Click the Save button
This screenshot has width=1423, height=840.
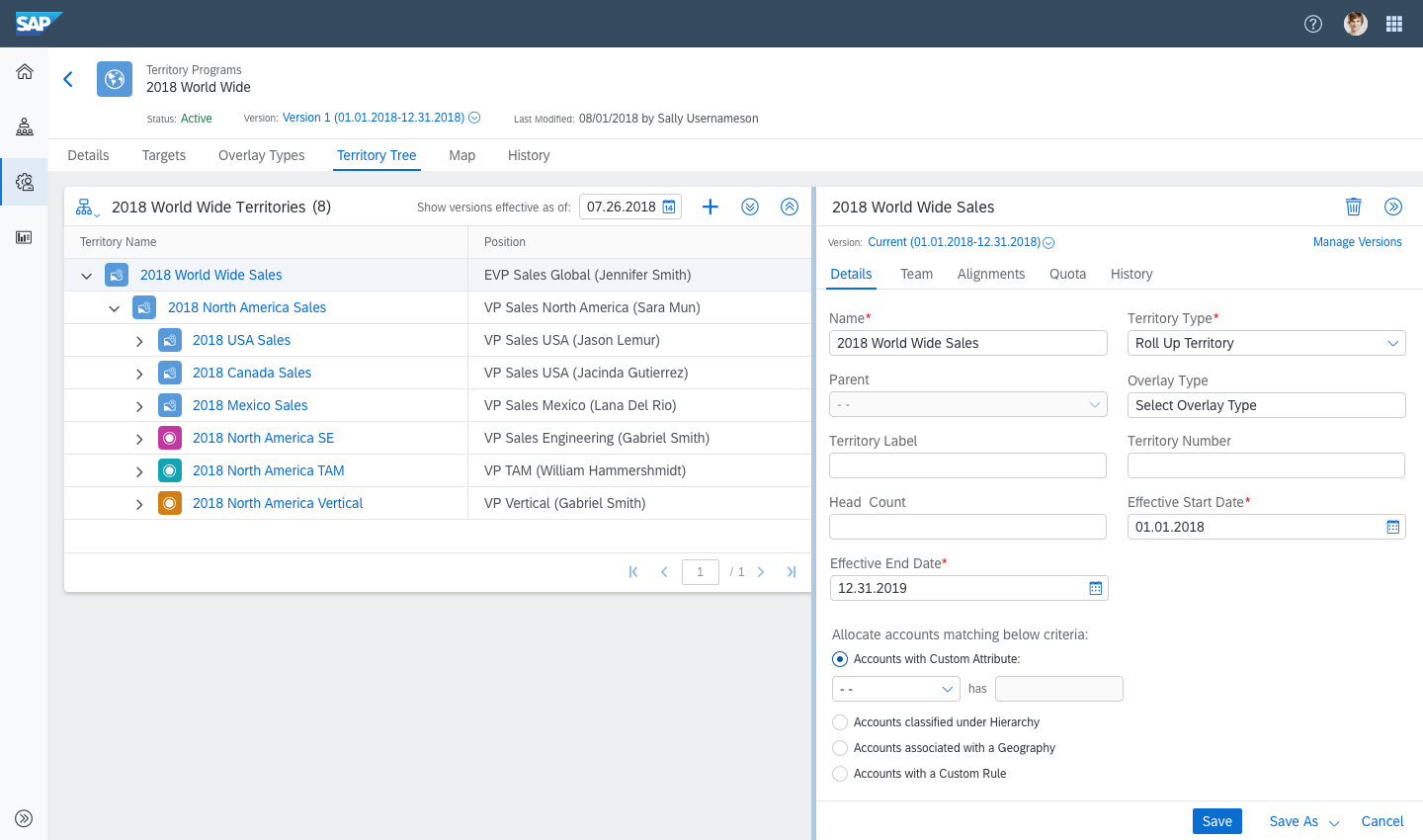click(1217, 821)
